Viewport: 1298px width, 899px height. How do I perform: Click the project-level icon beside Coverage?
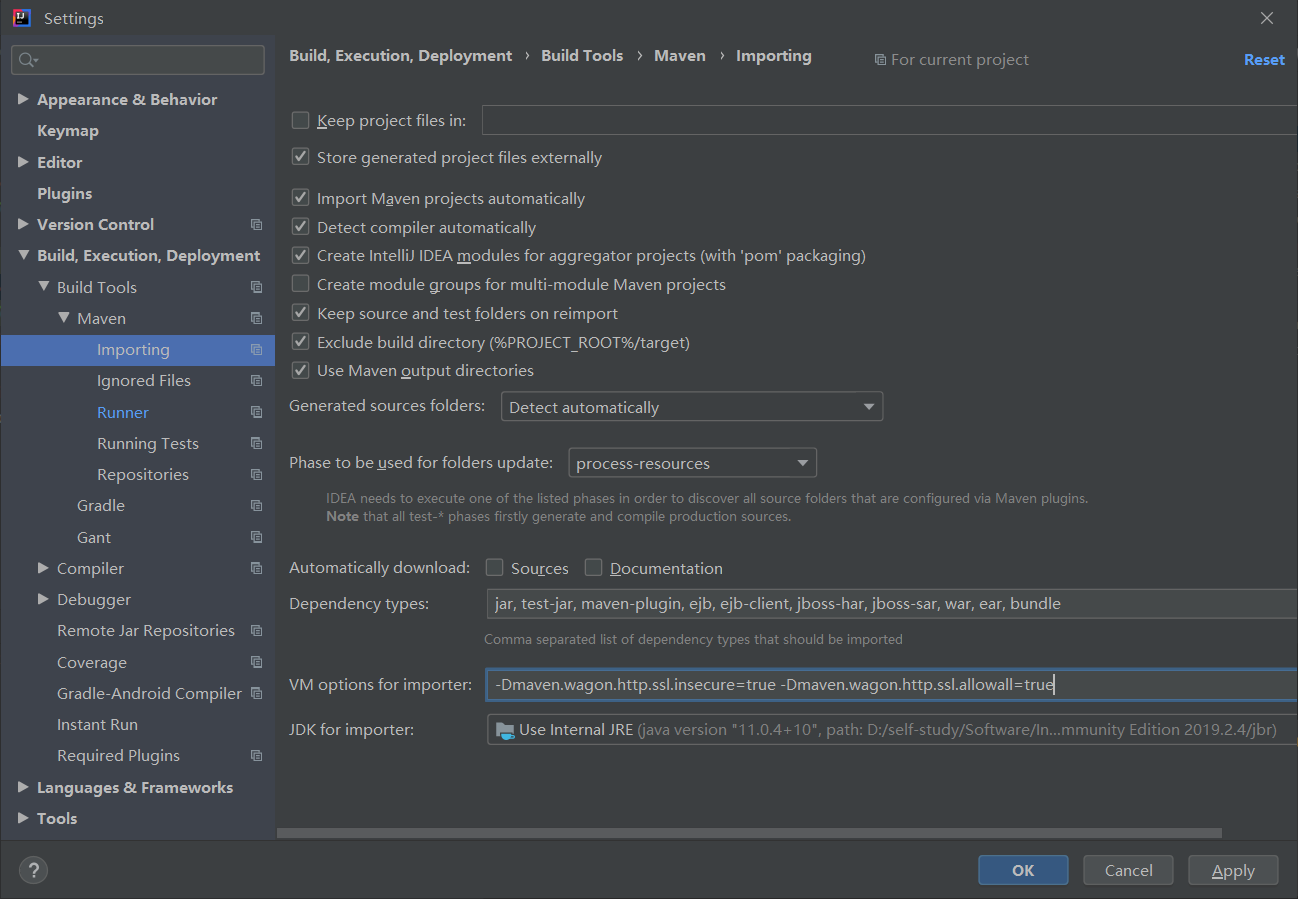pyautogui.click(x=257, y=663)
